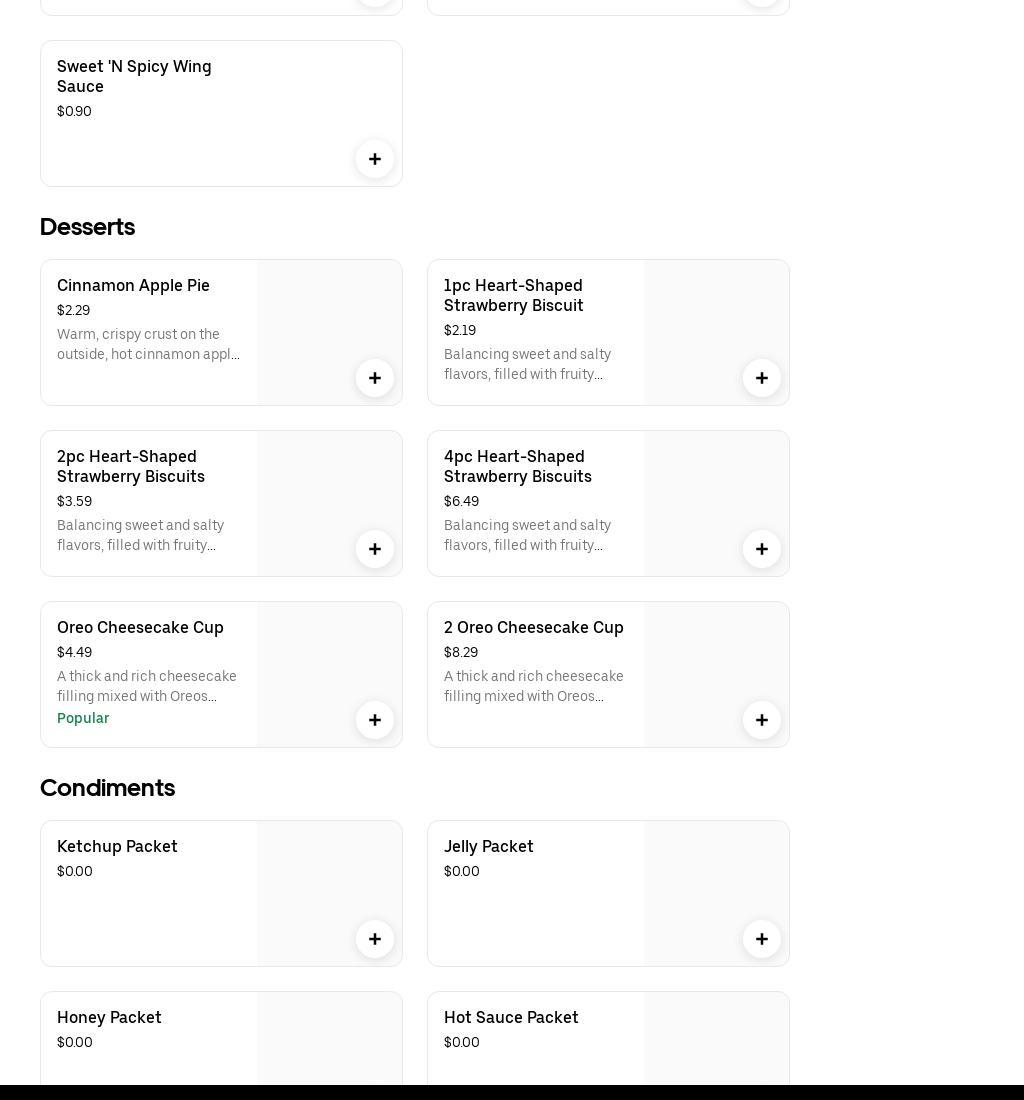Select the Desserts section heading

[x=87, y=227]
